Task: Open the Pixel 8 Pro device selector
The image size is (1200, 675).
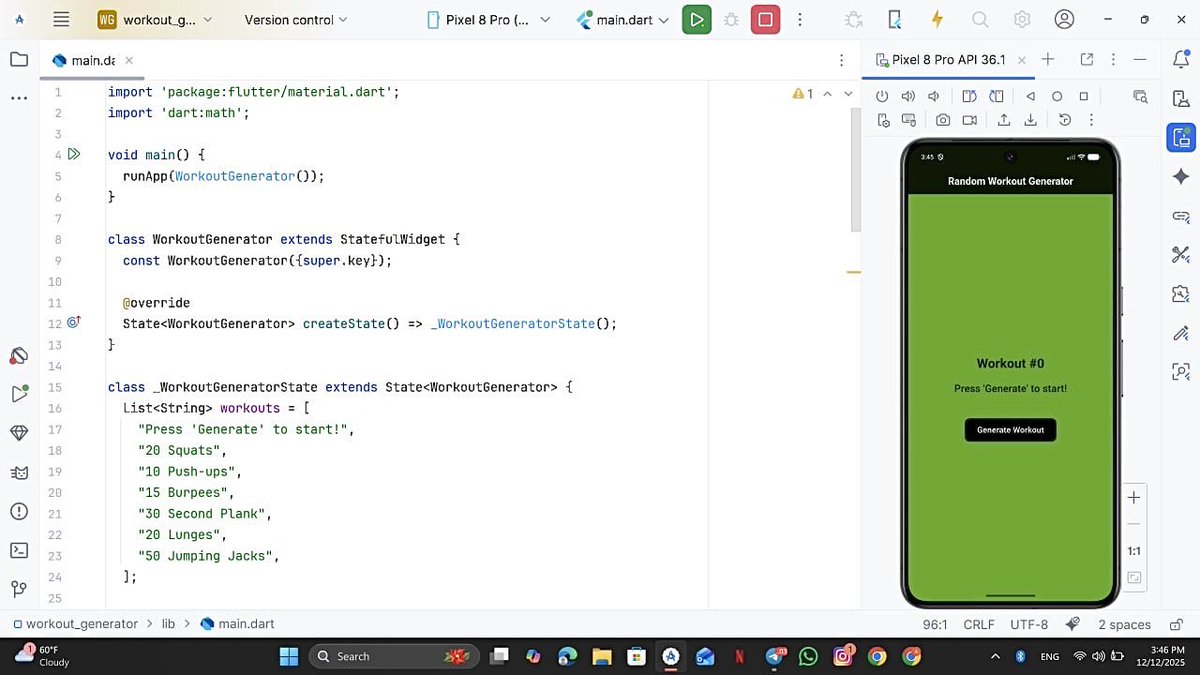Action: click(x=488, y=19)
